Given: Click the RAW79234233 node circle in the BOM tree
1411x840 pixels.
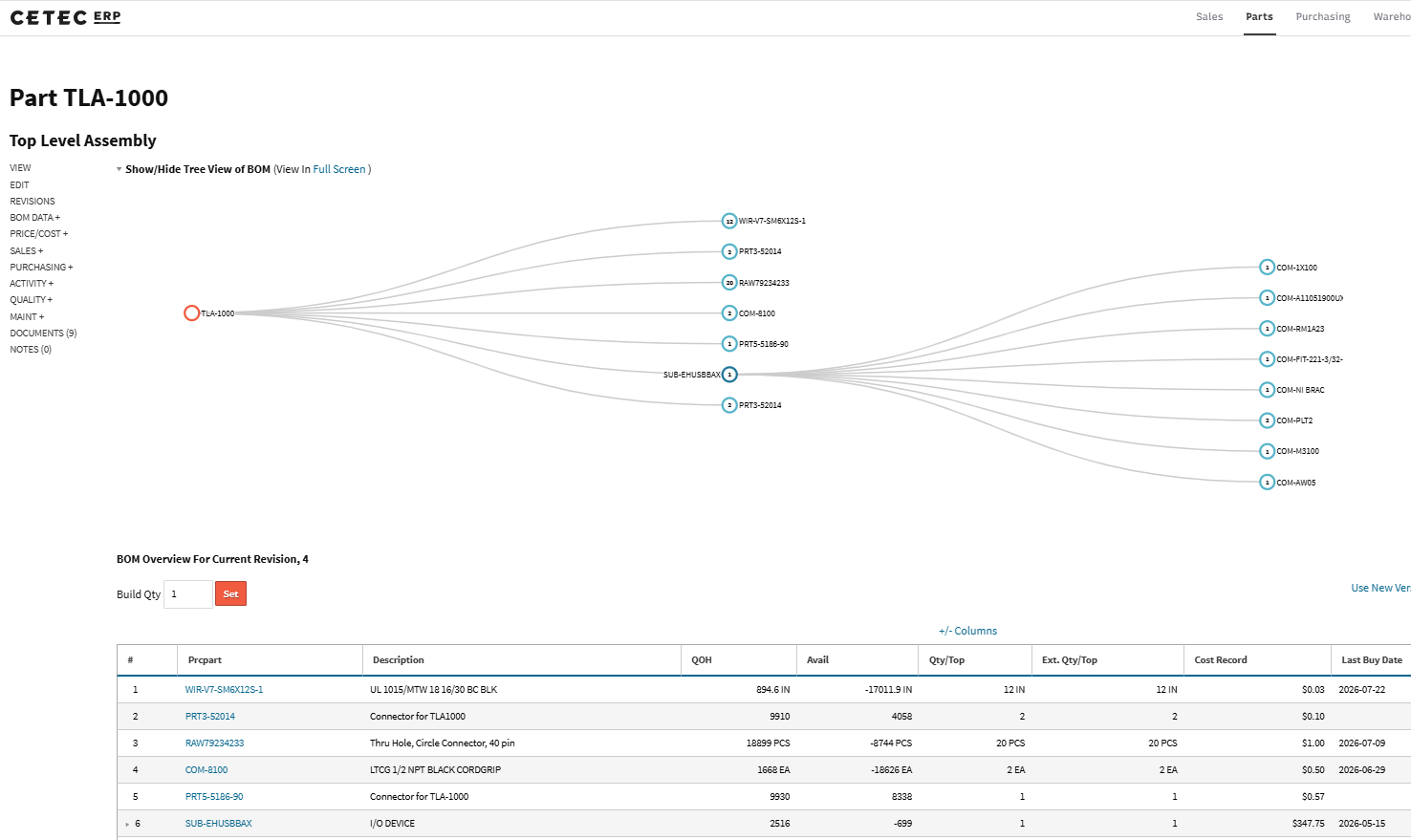Looking at the screenshot, I should pyautogui.click(x=729, y=283).
